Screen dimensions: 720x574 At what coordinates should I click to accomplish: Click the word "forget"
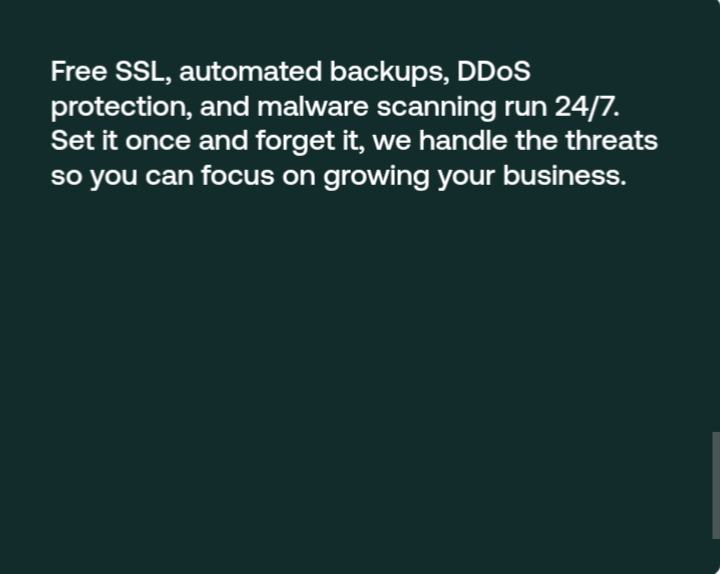[289, 142]
